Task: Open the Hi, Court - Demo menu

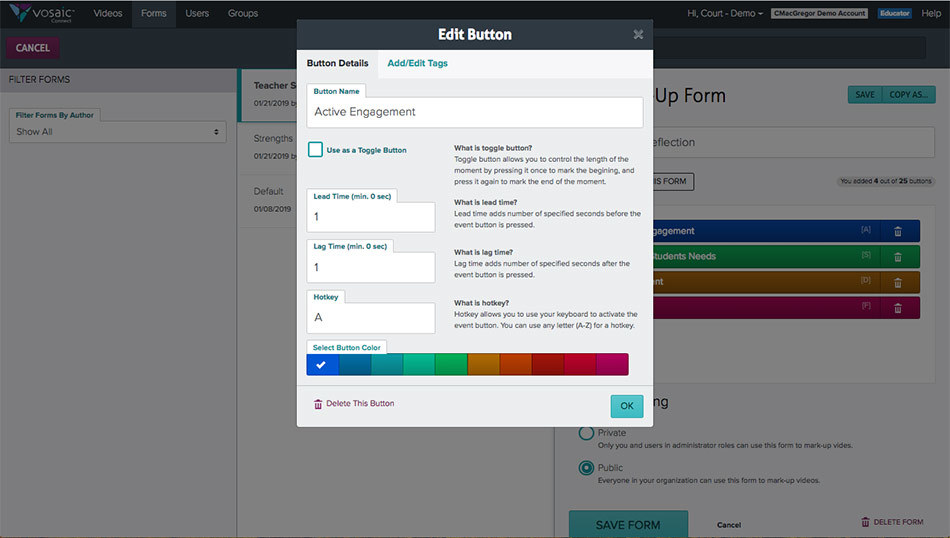Action: pos(725,13)
